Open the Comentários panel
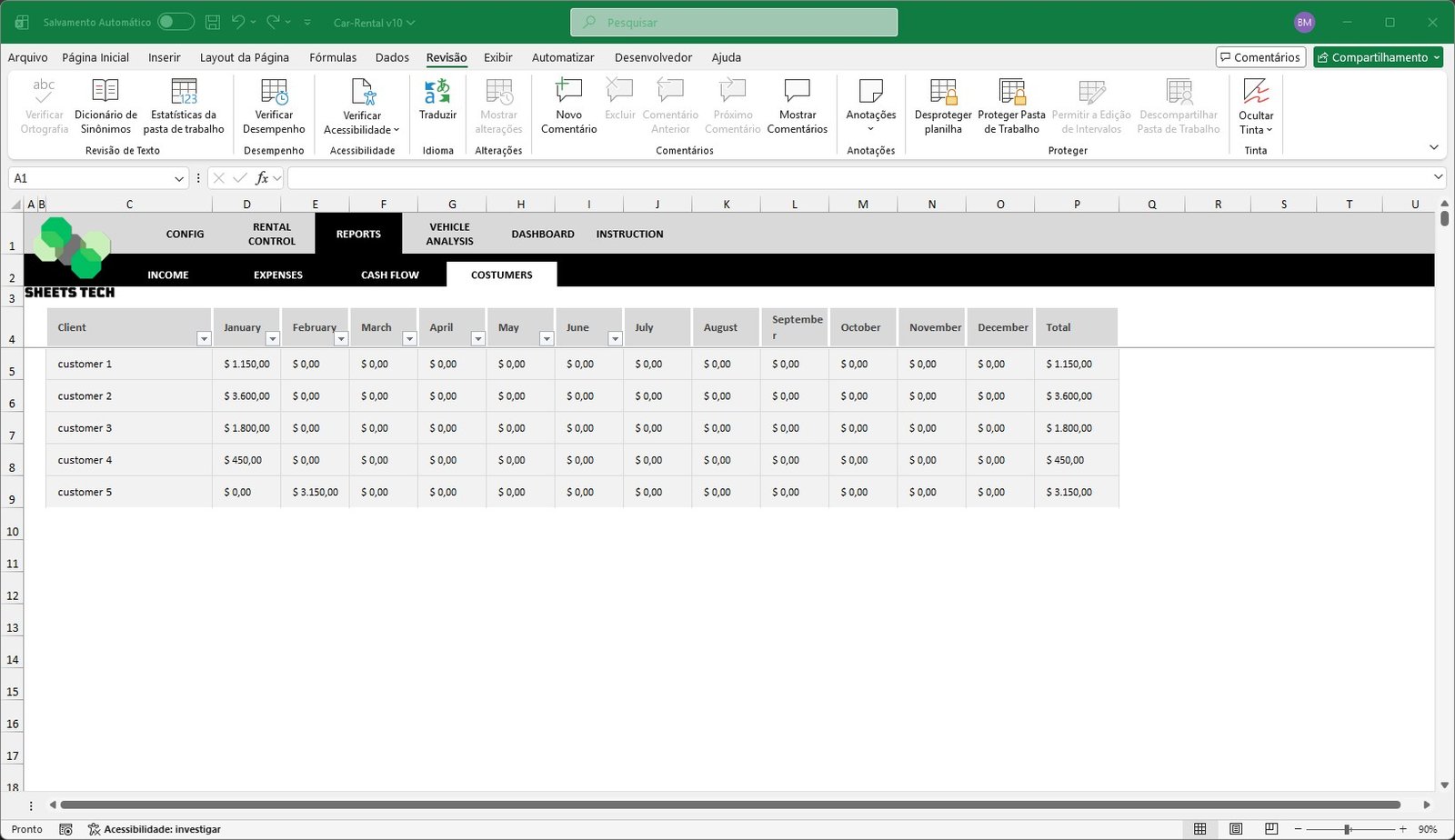The image size is (1455, 840). [x=1260, y=56]
